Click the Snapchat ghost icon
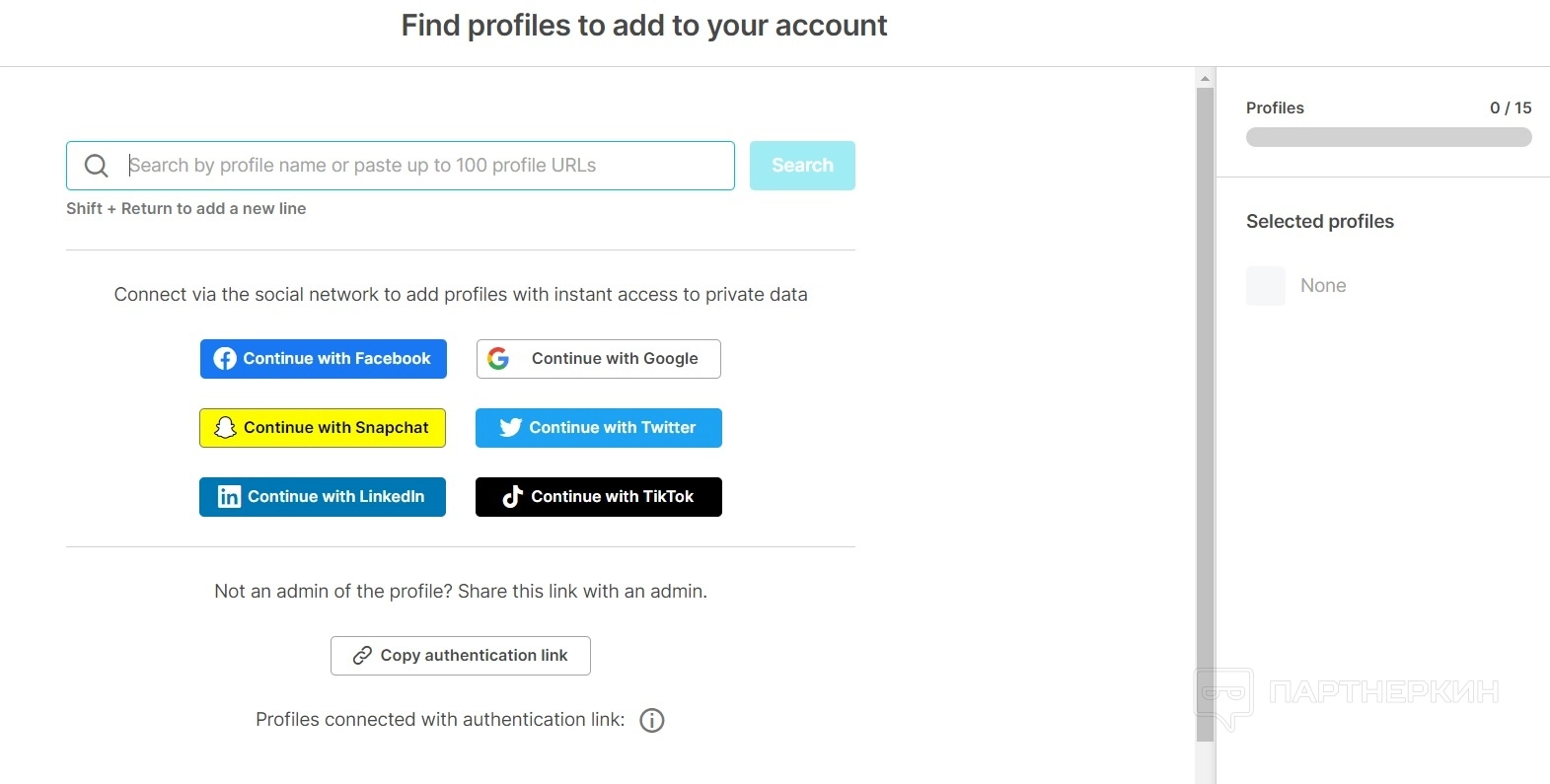This screenshot has height=784, width=1550. [x=225, y=428]
